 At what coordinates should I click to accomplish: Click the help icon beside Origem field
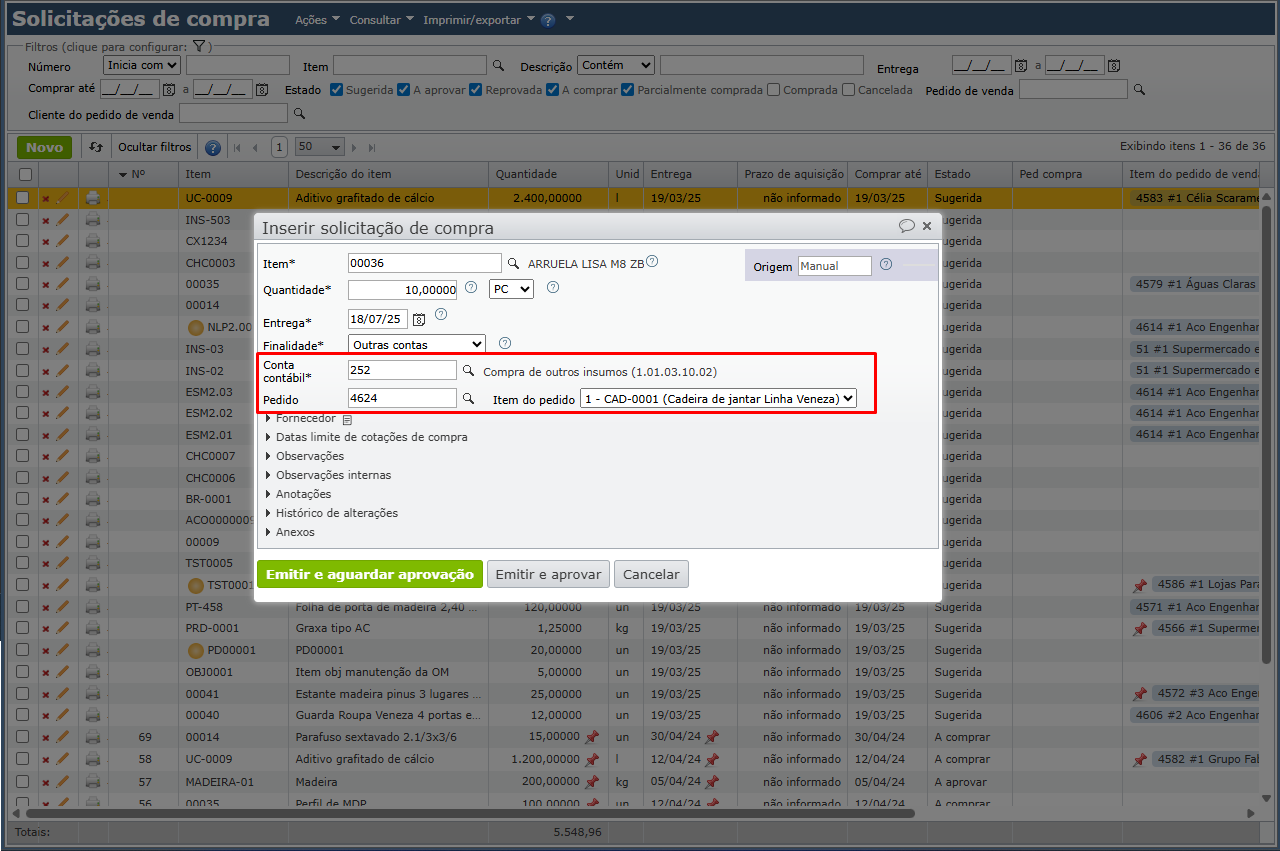click(885, 265)
